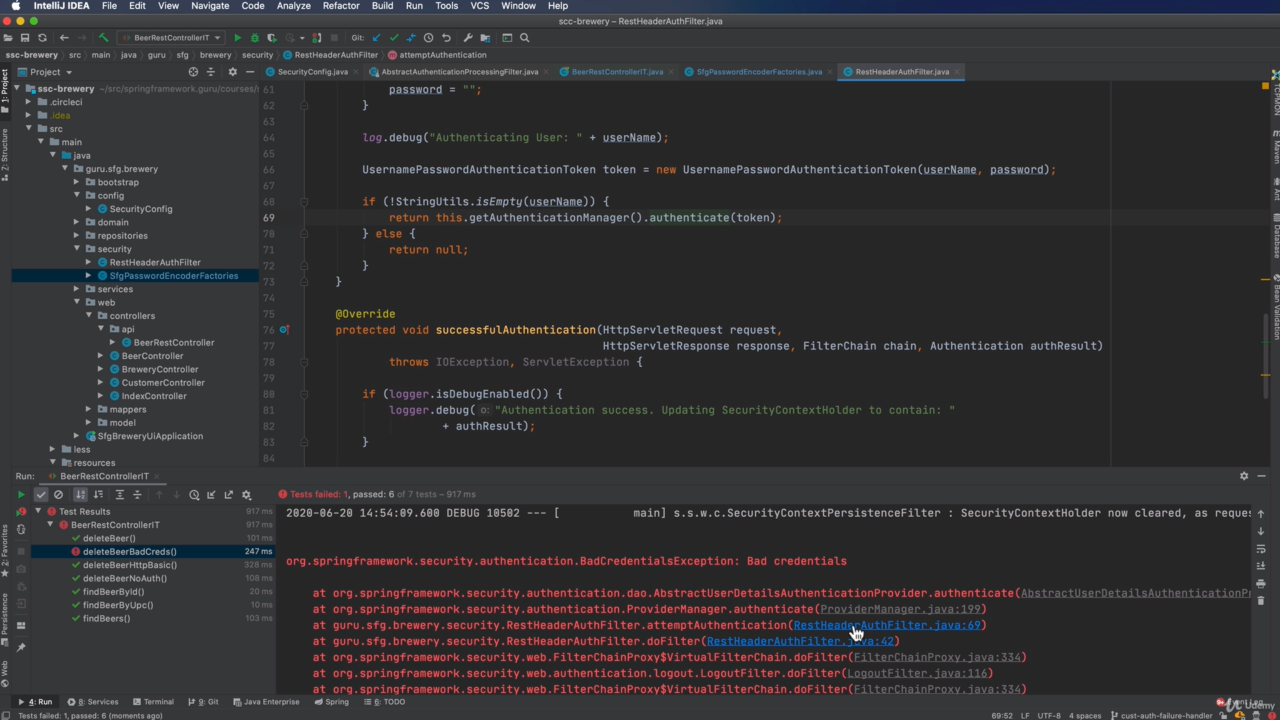The height and width of the screenshot is (720, 1280).
Task: Switch to the SecurityConfig.java editor tab
Action: point(311,72)
